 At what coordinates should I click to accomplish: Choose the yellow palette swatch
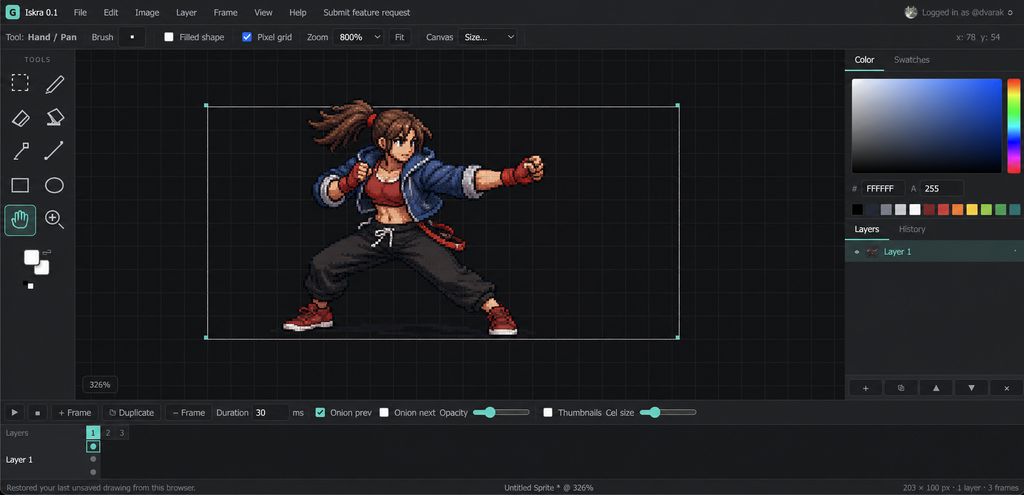pyautogui.click(x=972, y=210)
